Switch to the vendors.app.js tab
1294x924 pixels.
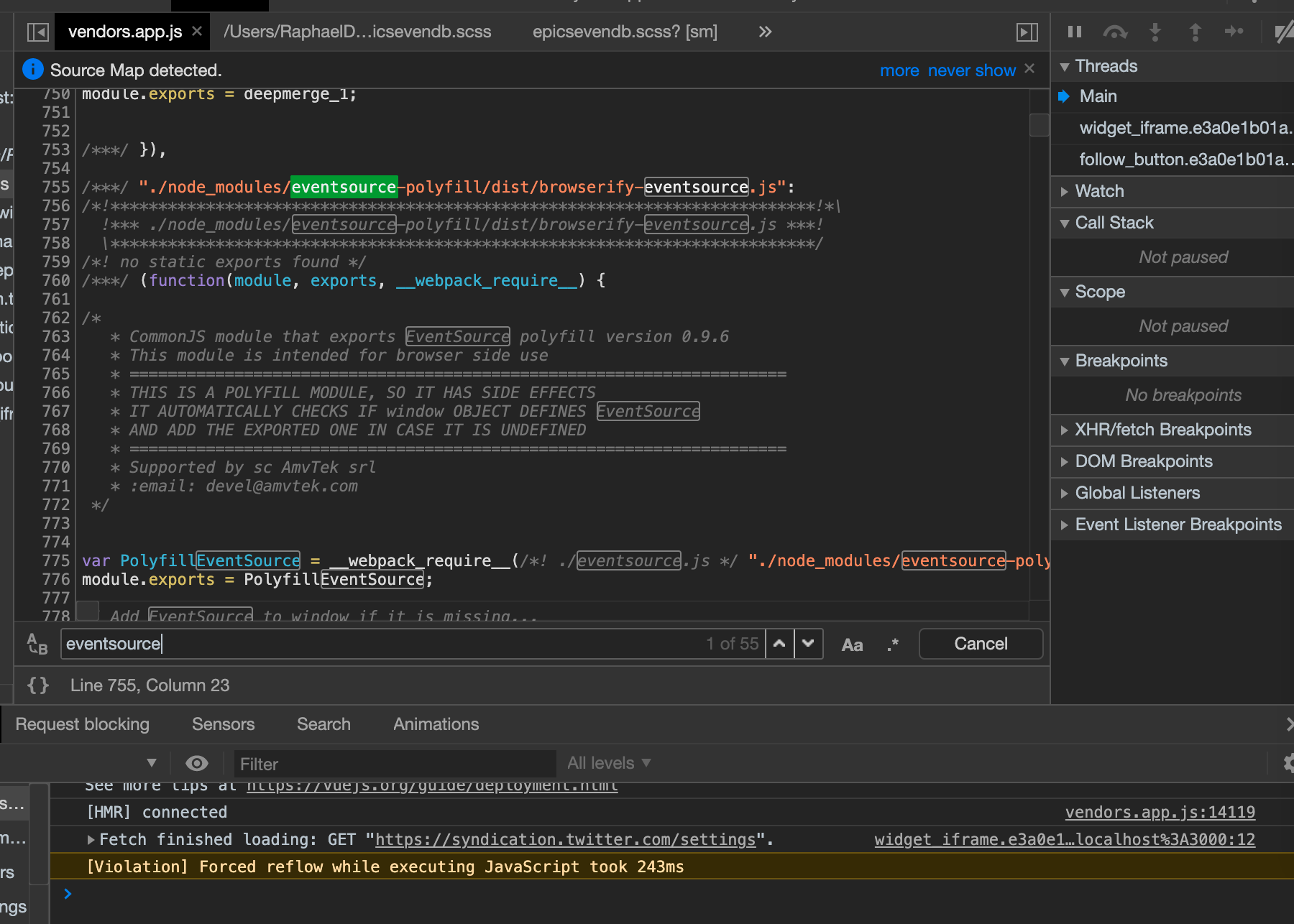pyautogui.click(x=125, y=32)
